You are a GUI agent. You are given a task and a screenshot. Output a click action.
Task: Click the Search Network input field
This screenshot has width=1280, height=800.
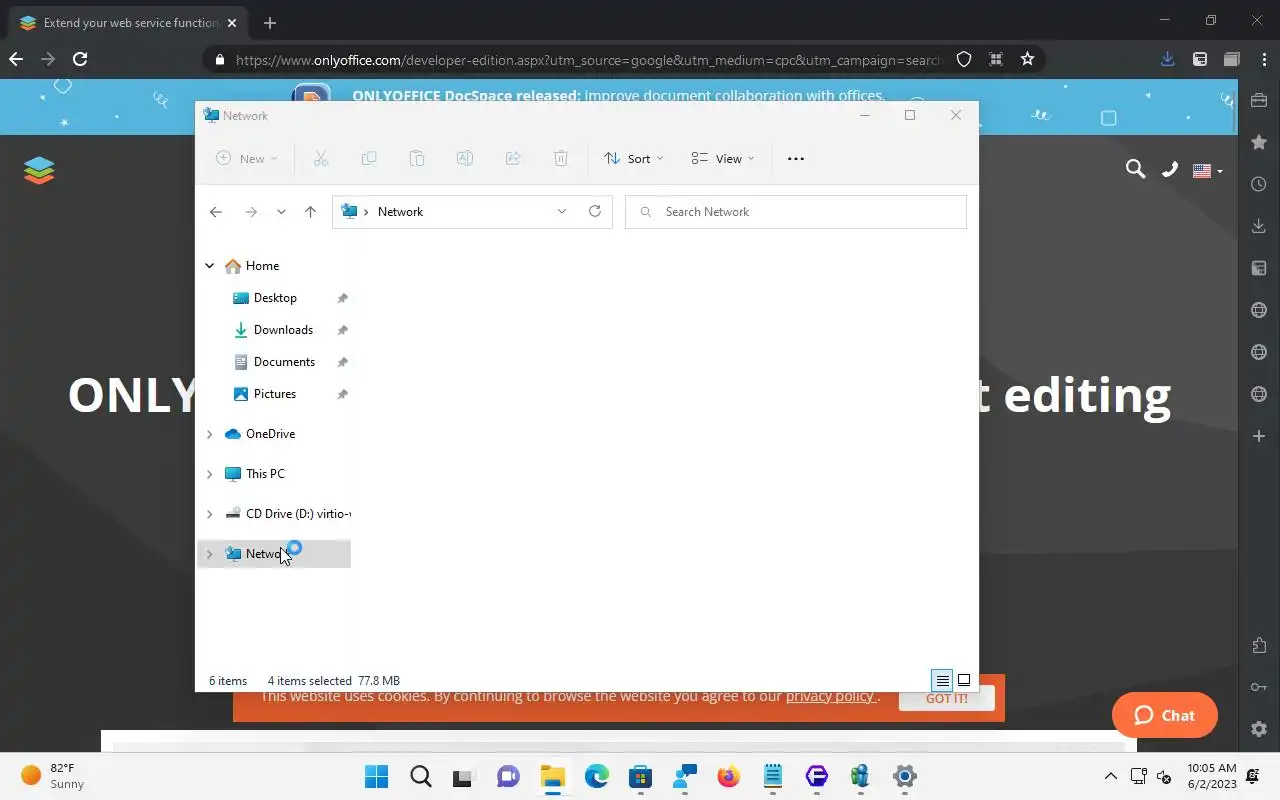click(796, 212)
